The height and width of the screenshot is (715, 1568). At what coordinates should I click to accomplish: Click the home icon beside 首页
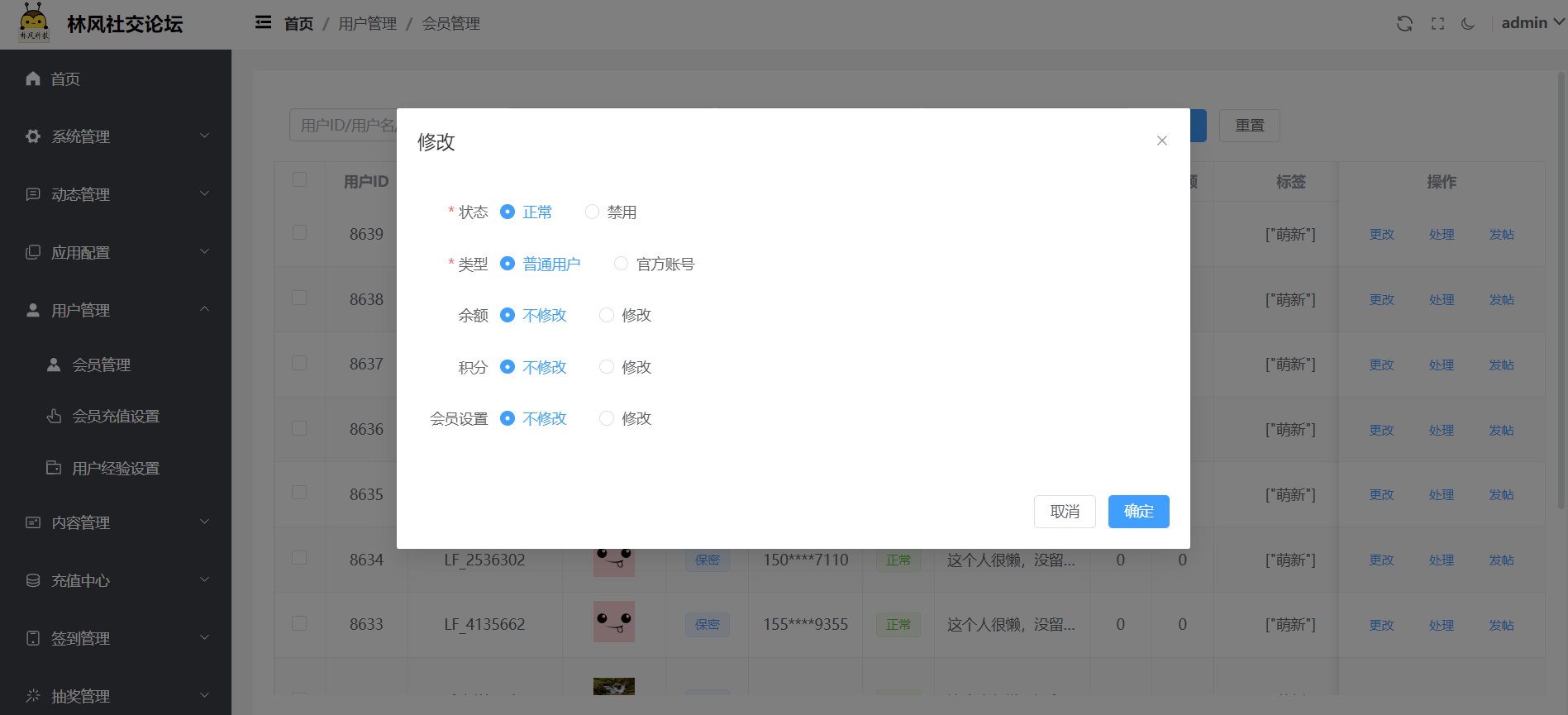point(33,79)
